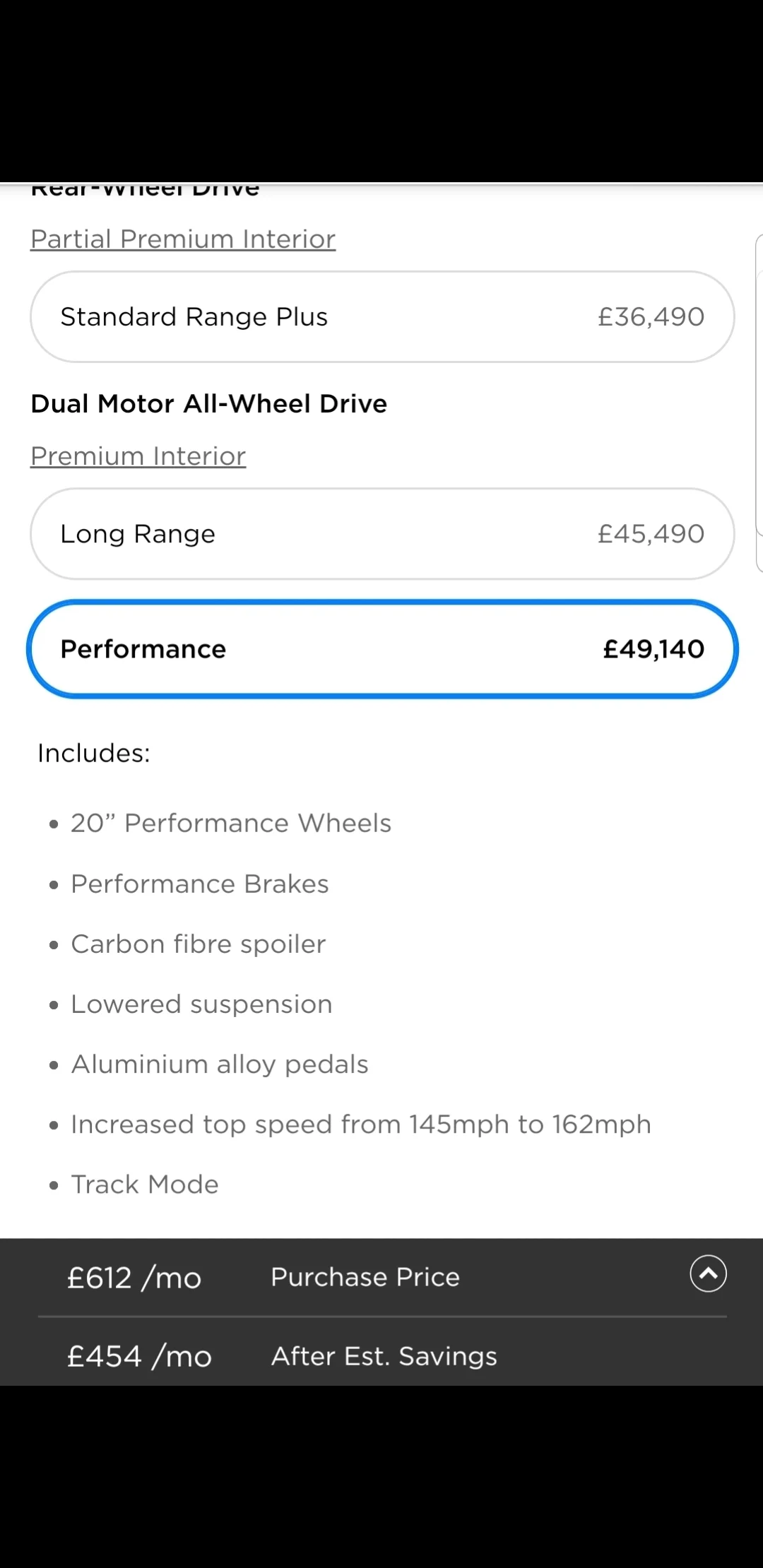Screen dimensions: 763x1568
Task: Open the Partial Premium Interior link
Action: [183, 239]
